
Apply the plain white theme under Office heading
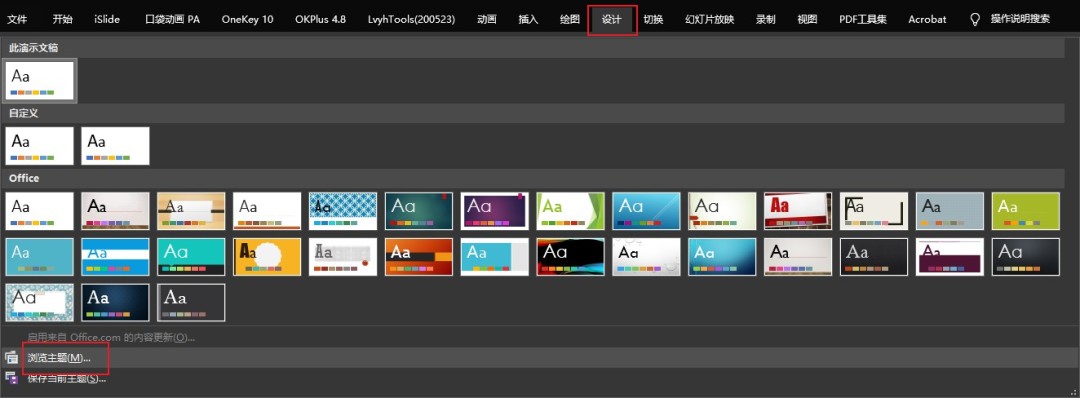[39, 211]
